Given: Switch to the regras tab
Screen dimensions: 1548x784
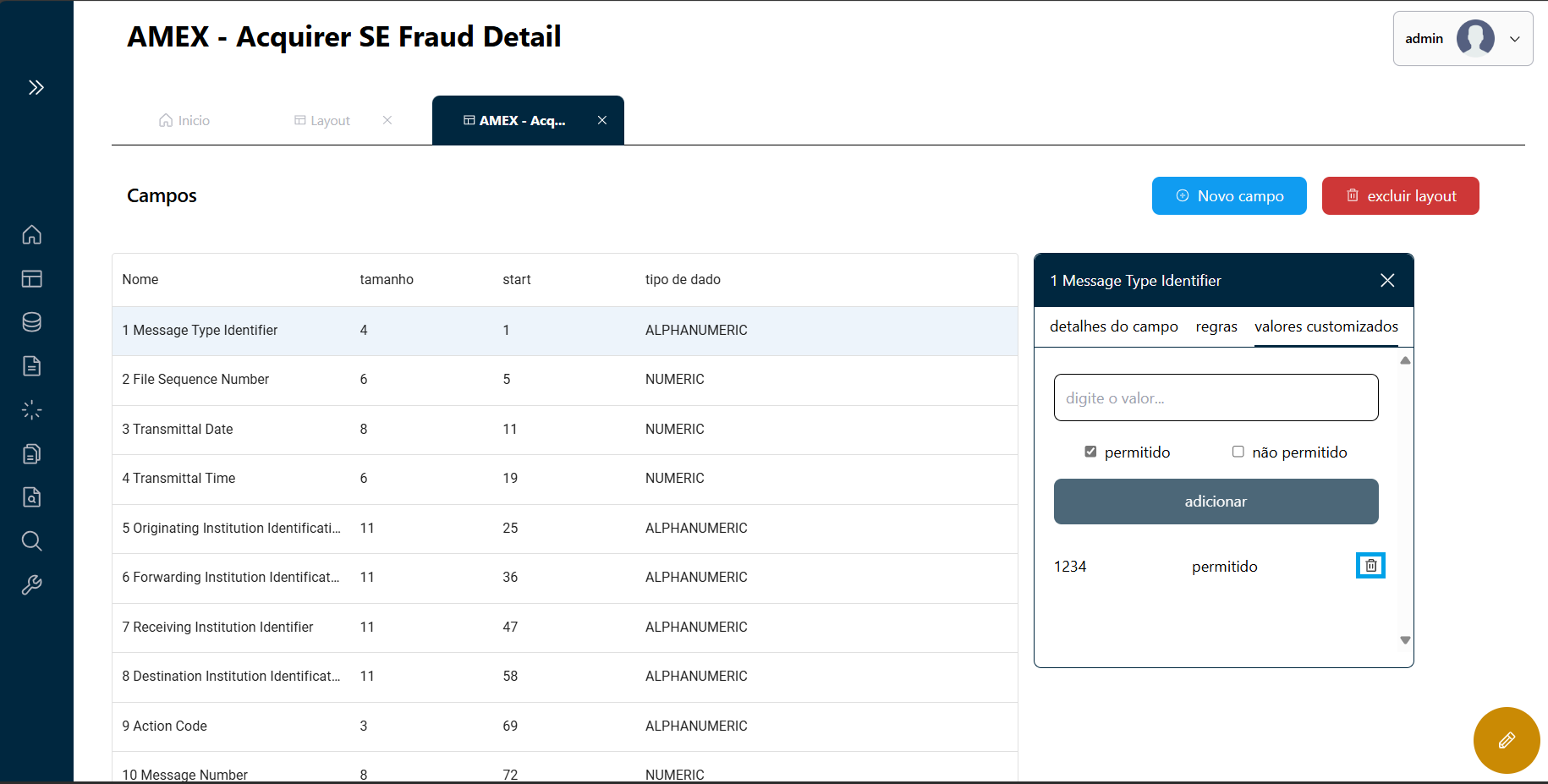Looking at the screenshot, I should [x=1216, y=326].
